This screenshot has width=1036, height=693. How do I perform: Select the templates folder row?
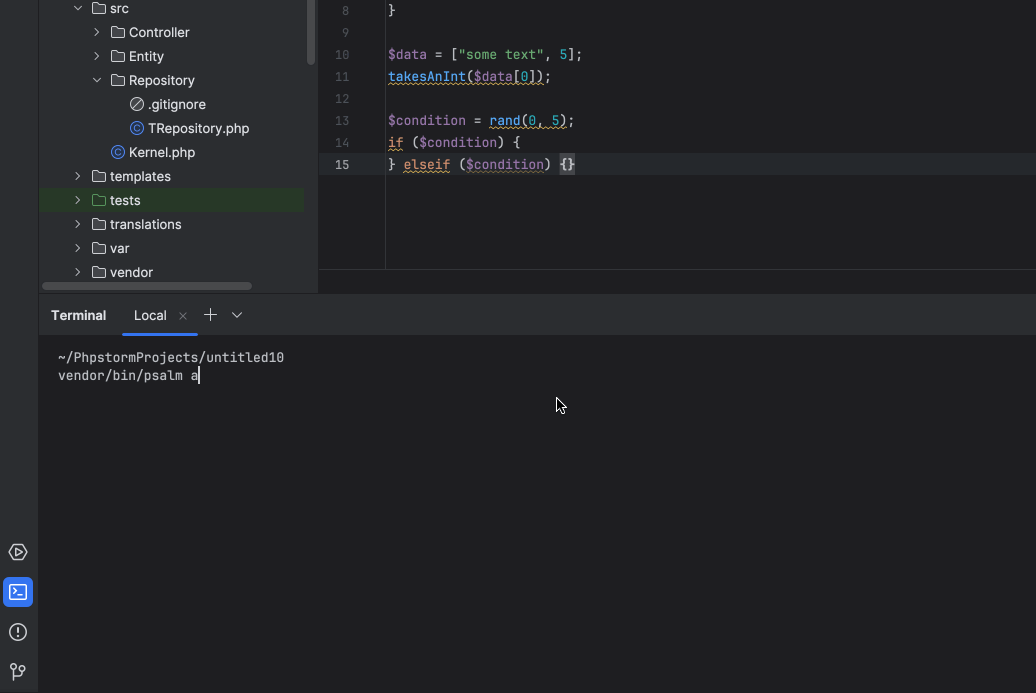tap(172, 176)
